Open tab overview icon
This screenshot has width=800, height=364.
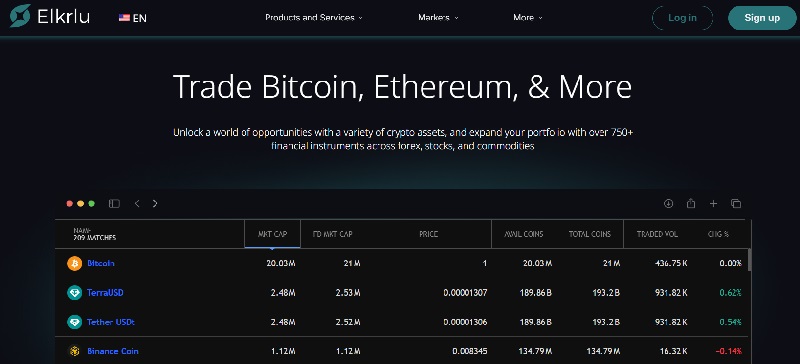coord(736,204)
